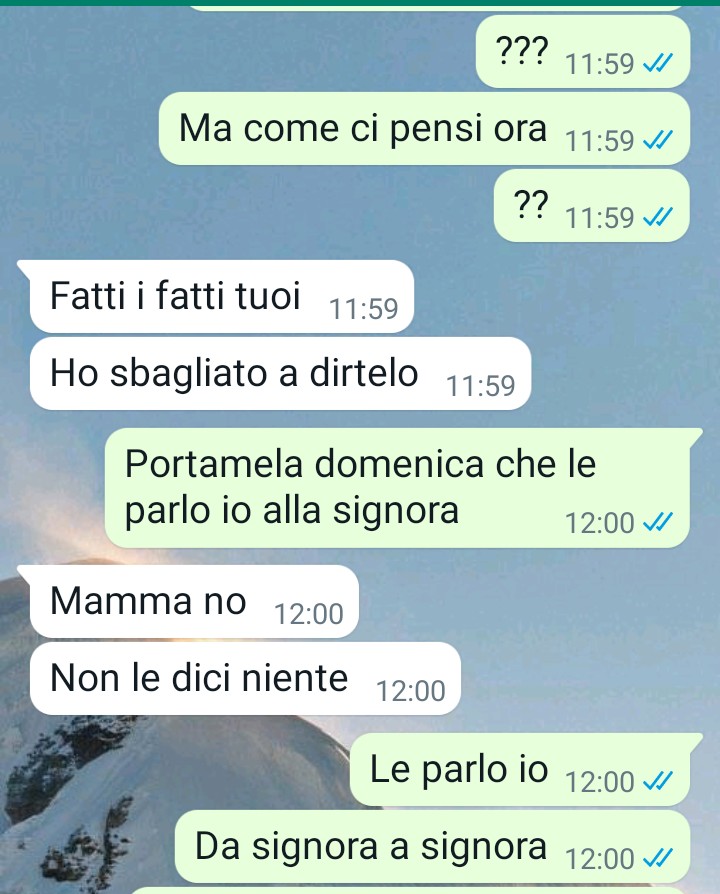Tap the 'Mamma no' received message

pos(194,602)
